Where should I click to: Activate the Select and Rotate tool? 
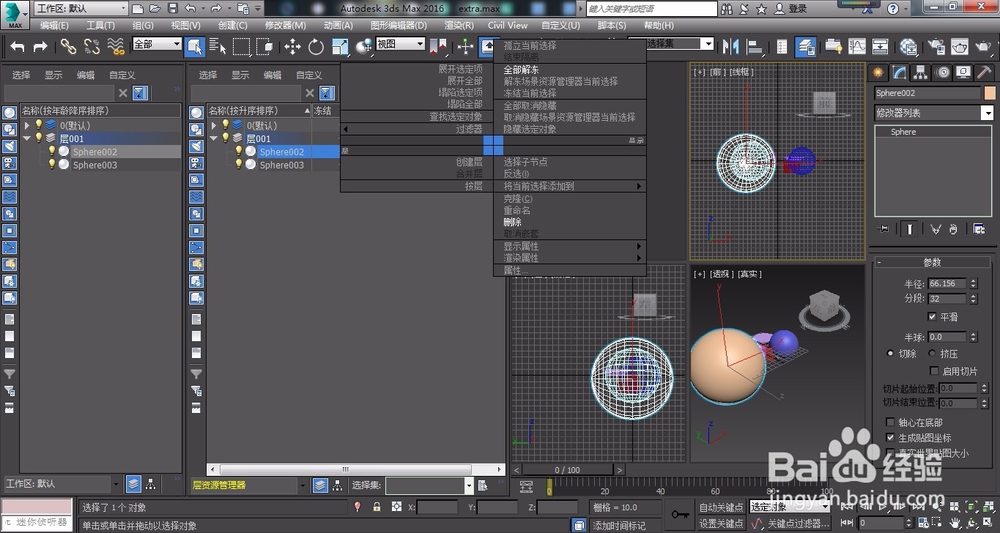tap(316, 47)
